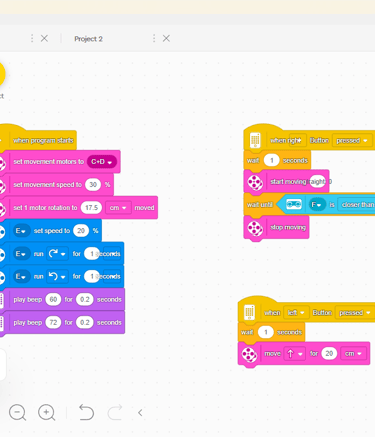The image size is (375, 437).
Task: Click hub icon on when left button block
Action: (249, 312)
